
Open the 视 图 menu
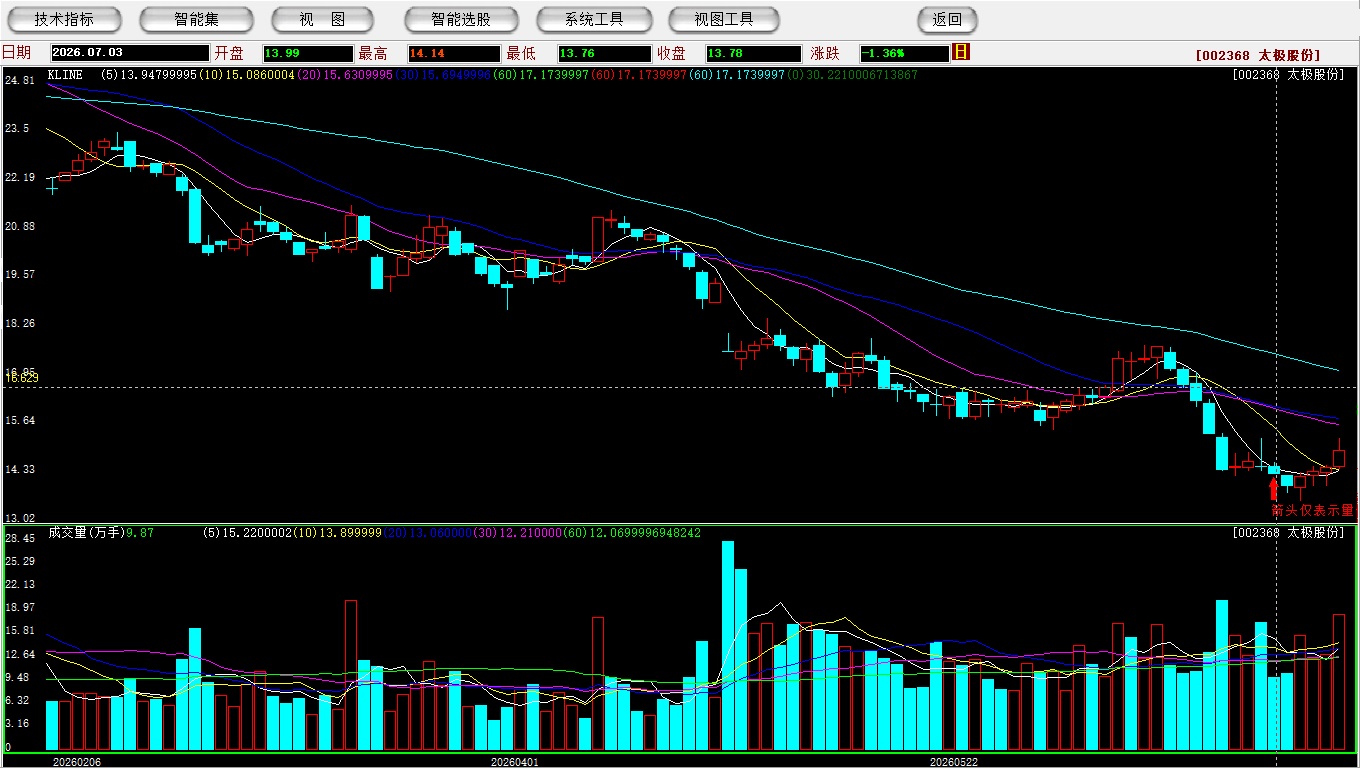[322, 19]
